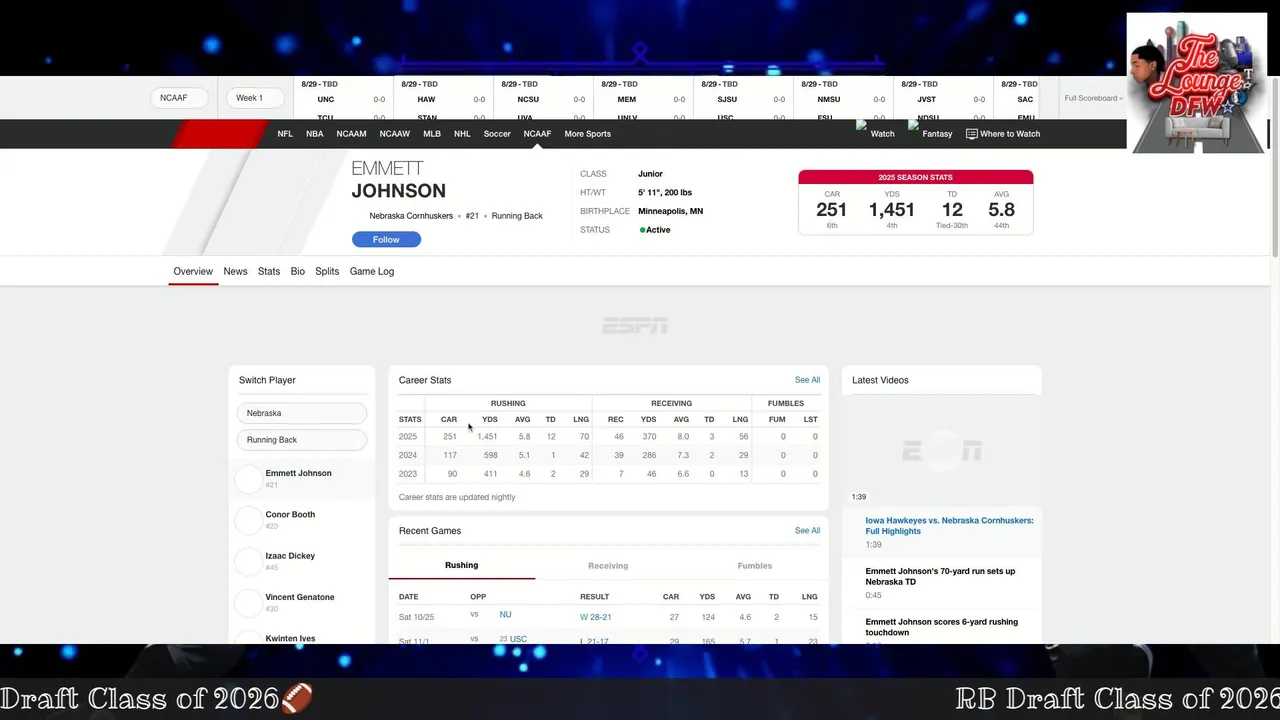This screenshot has width=1280, height=720.
Task: Select the Overview tab
Action: tap(193, 271)
